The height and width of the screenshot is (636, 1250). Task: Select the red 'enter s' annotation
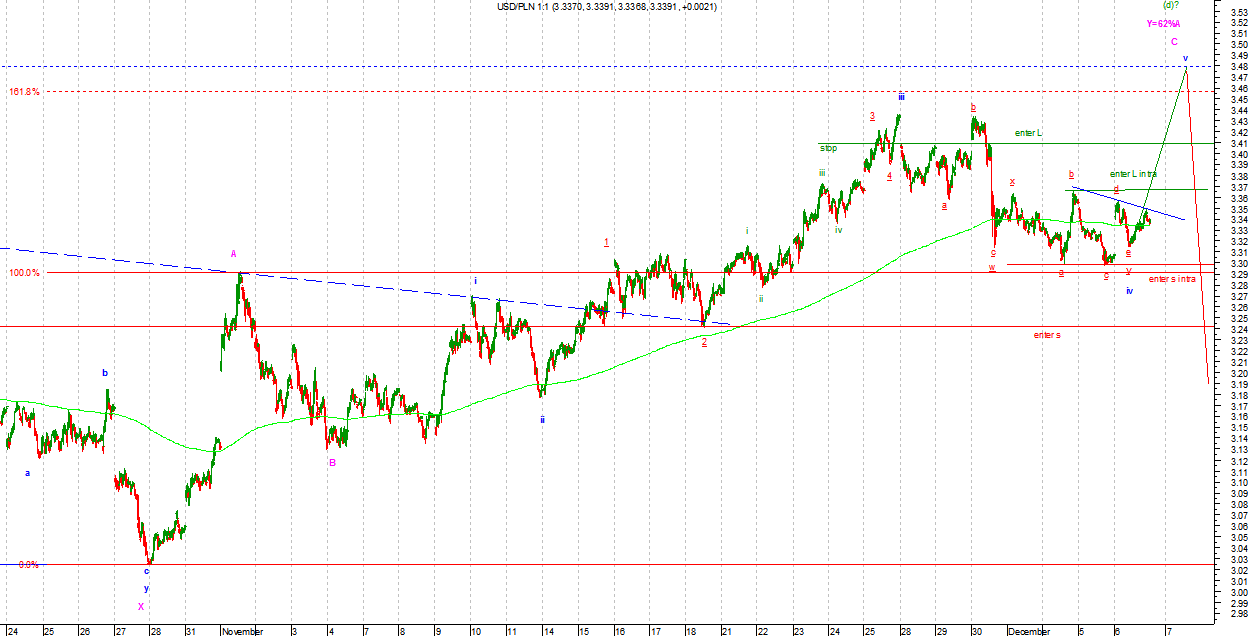[1047, 334]
